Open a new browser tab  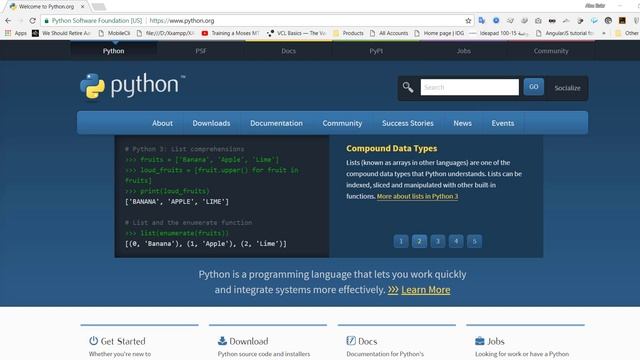click(x=99, y=7)
